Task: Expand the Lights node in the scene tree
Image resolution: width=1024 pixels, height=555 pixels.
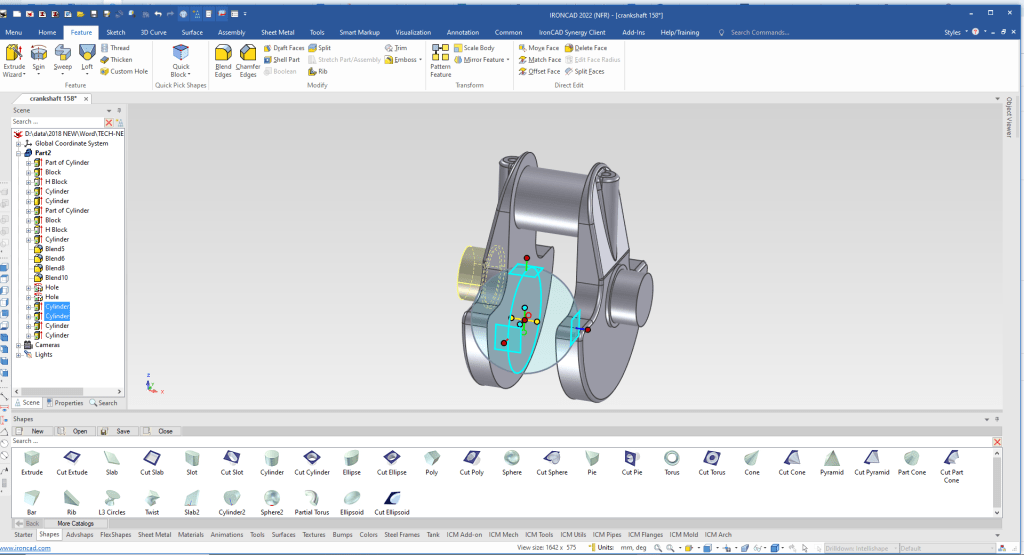Action: pos(19,354)
